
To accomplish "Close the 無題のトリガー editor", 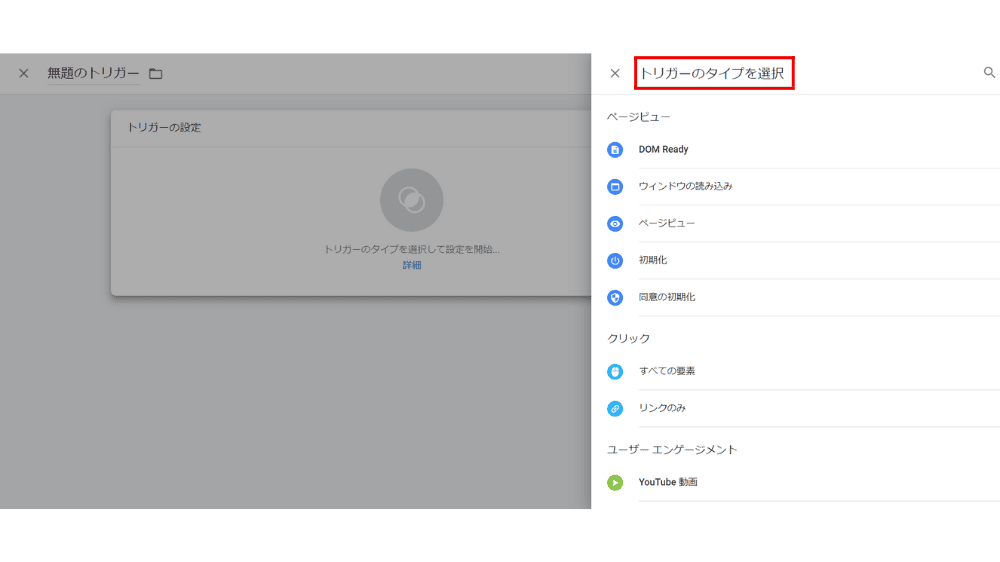I will (24, 73).
